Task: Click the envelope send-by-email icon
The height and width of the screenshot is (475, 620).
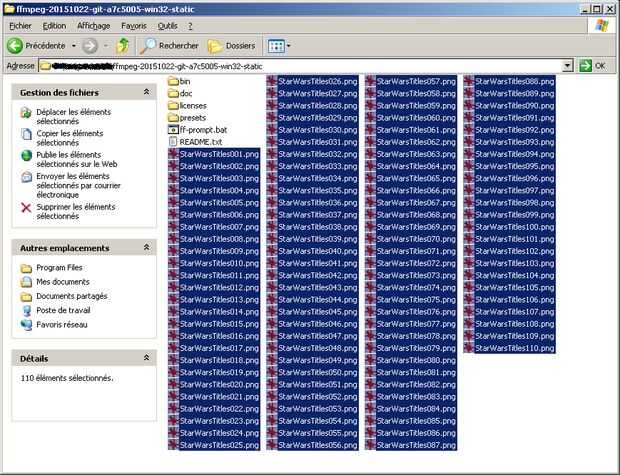Action: click(26, 177)
